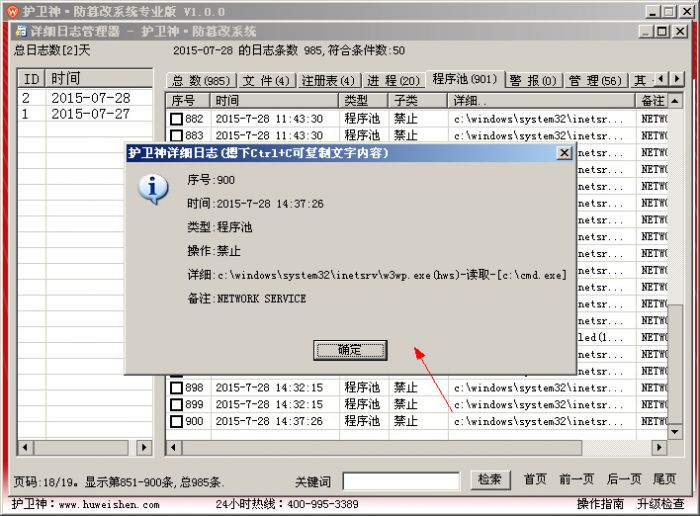The image size is (700, 516).
Task: Tick the checkbox for log row 900
Action: pos(176,421)
